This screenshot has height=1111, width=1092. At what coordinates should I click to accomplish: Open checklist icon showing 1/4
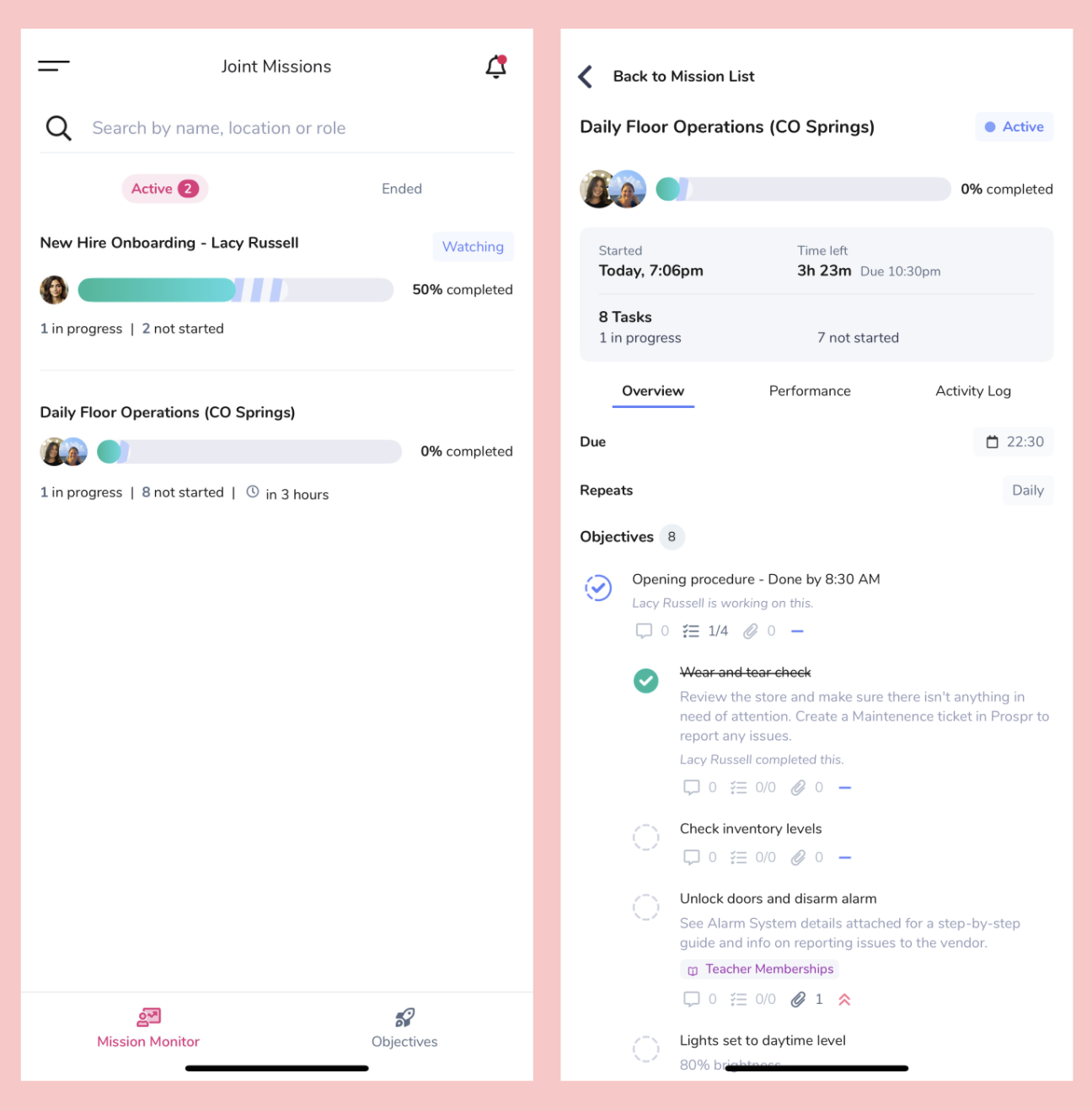coord(691,631)
